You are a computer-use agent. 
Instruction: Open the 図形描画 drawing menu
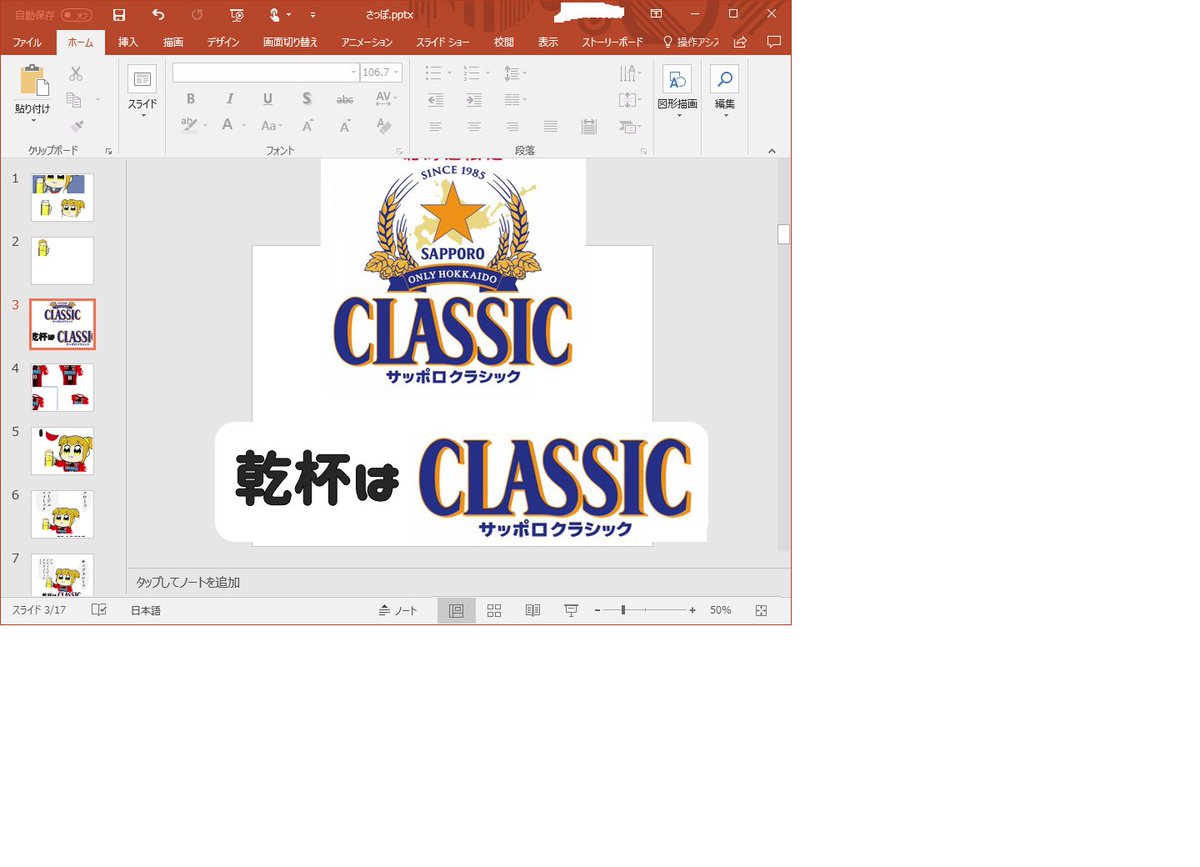(x=677, y=92)
